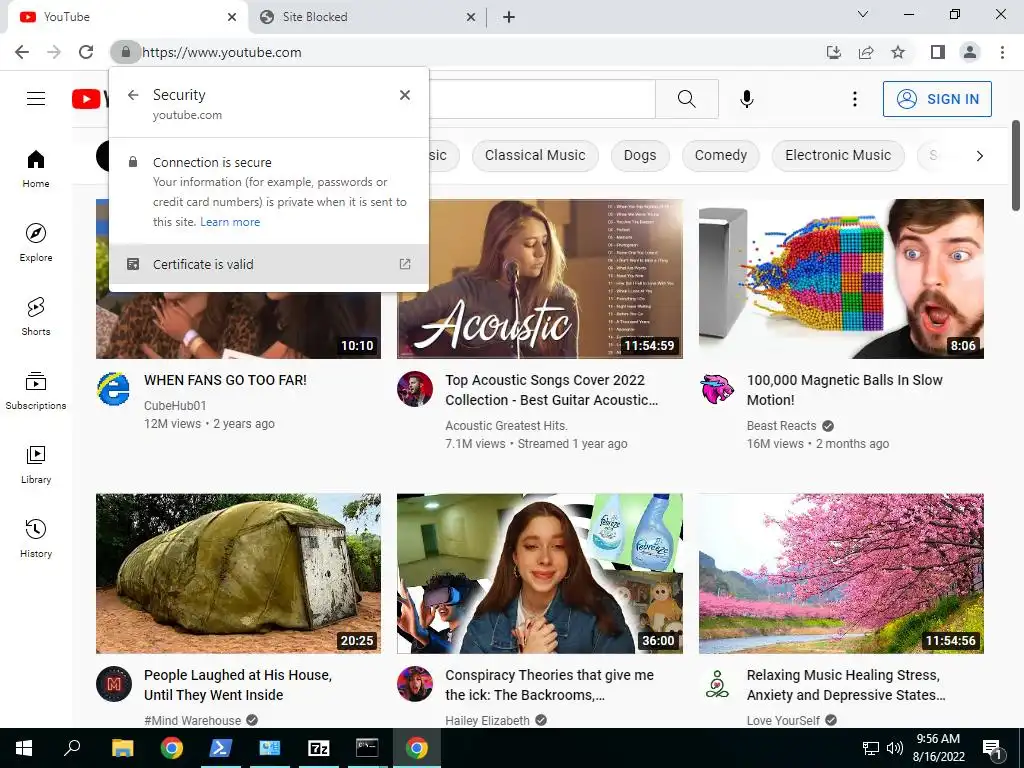Click the YouTube search input field

pos(541,99)
